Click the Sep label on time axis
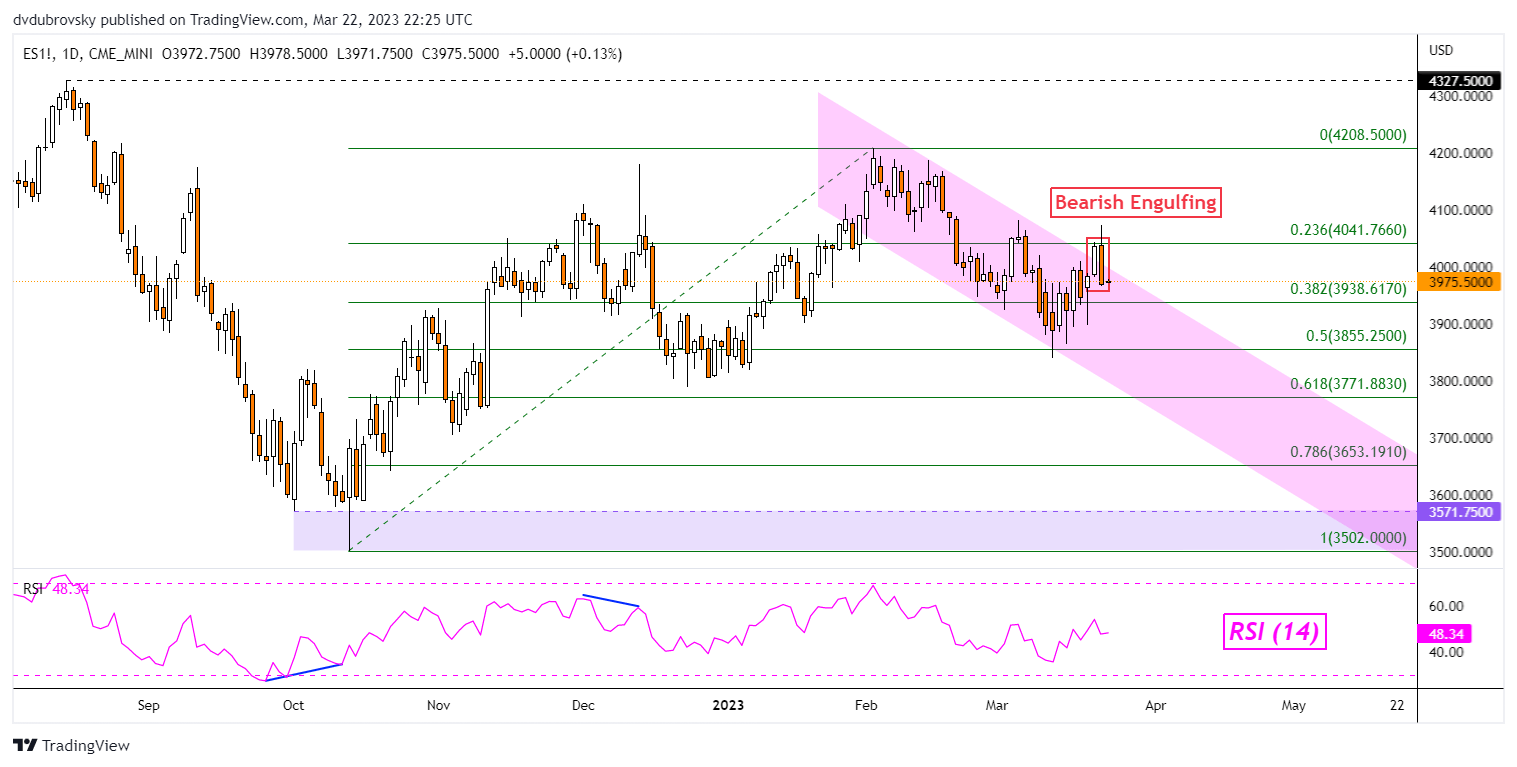Screen dimensions: 1517x767 coord(148,705)
